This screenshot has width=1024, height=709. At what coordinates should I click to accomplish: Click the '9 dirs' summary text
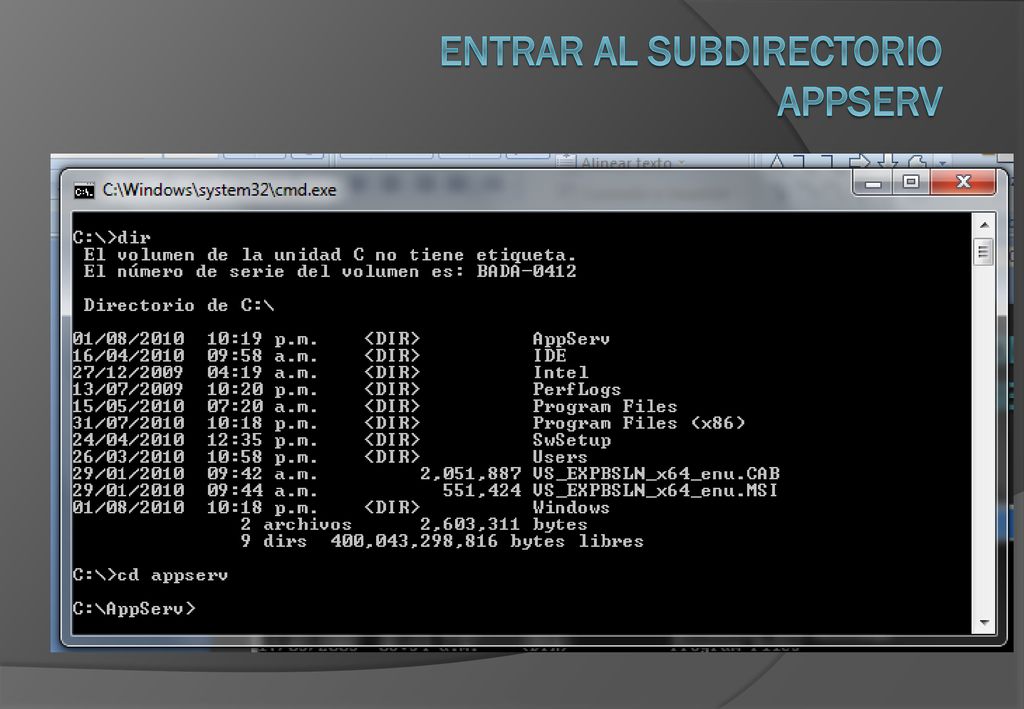[274, 541]
